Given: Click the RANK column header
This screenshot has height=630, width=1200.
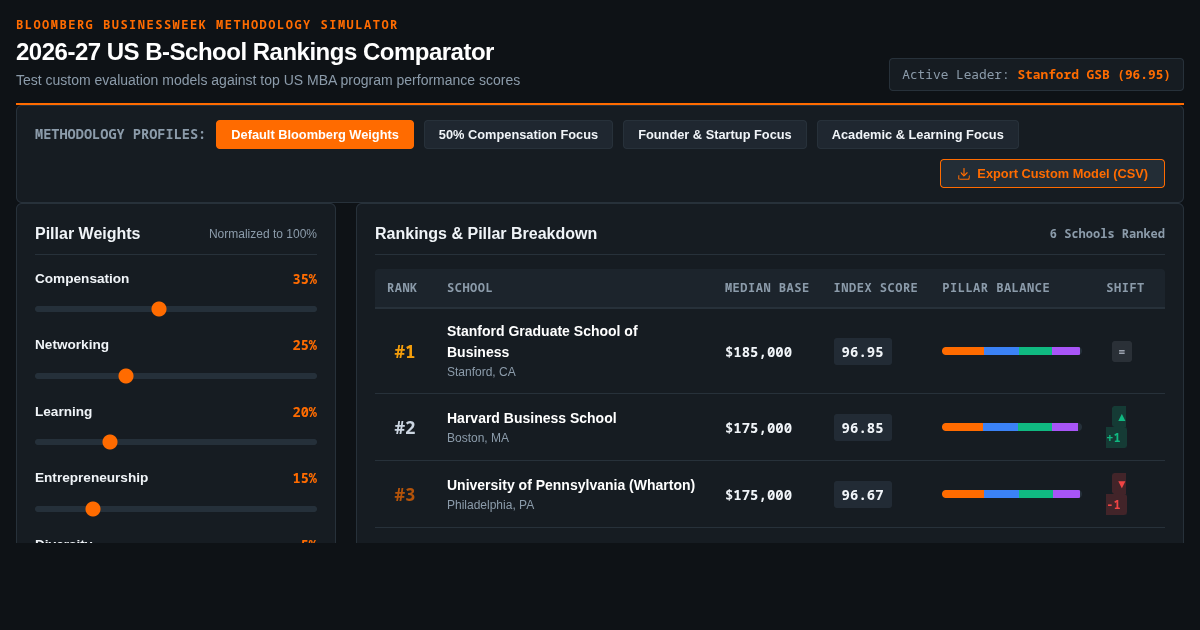Looking at the screenshot, I should click(402, 288).
